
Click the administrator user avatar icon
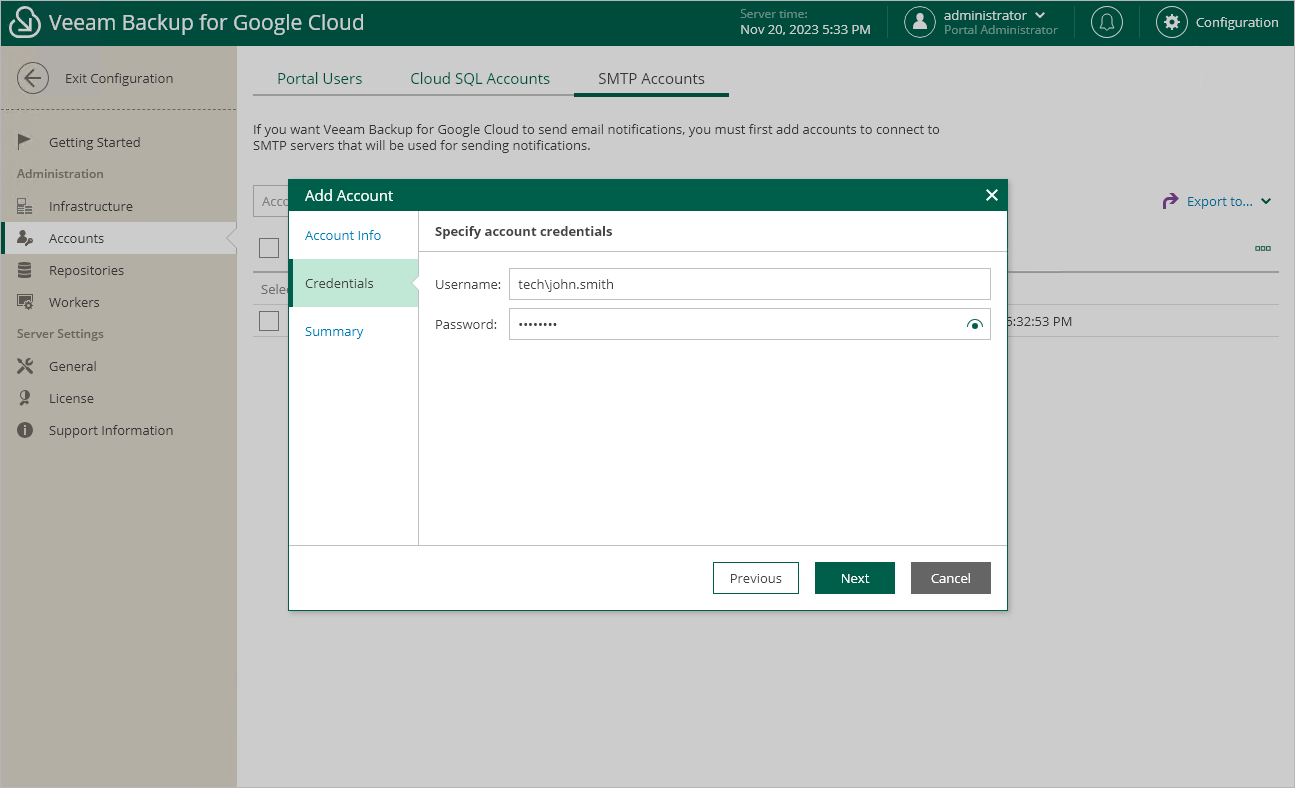pyautogui.click(x=920, y=22)
